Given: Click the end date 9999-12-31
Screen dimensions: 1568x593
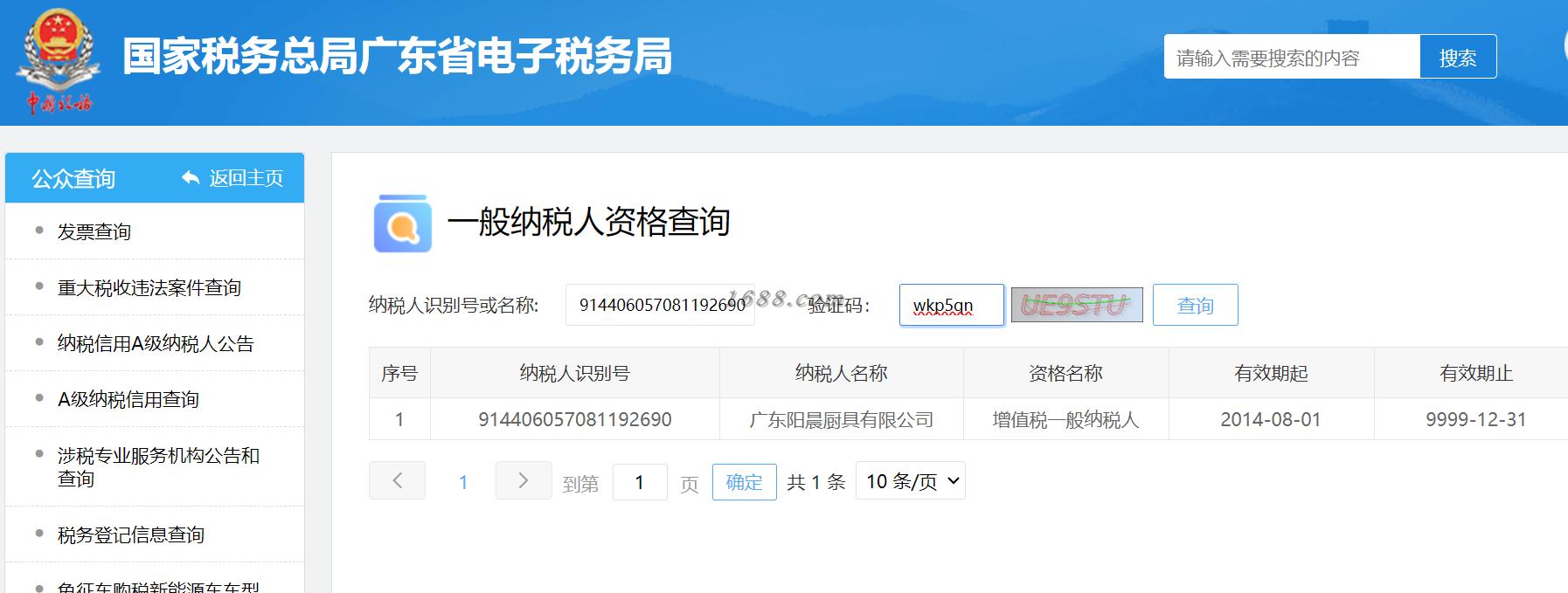Looking at the screenshot, I should tap(1476, 419).
